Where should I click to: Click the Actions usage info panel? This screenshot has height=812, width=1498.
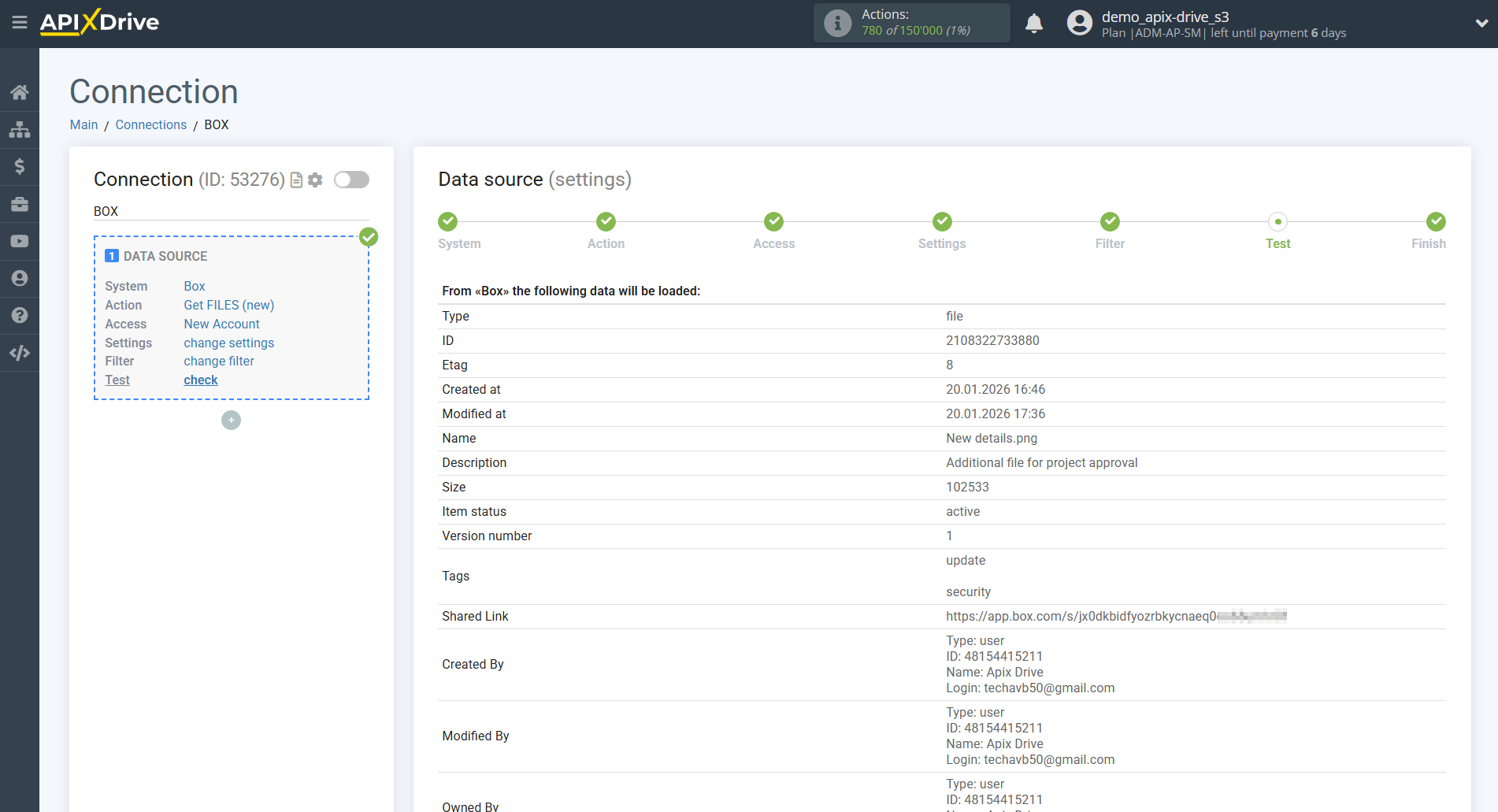[x=911, y=23]
